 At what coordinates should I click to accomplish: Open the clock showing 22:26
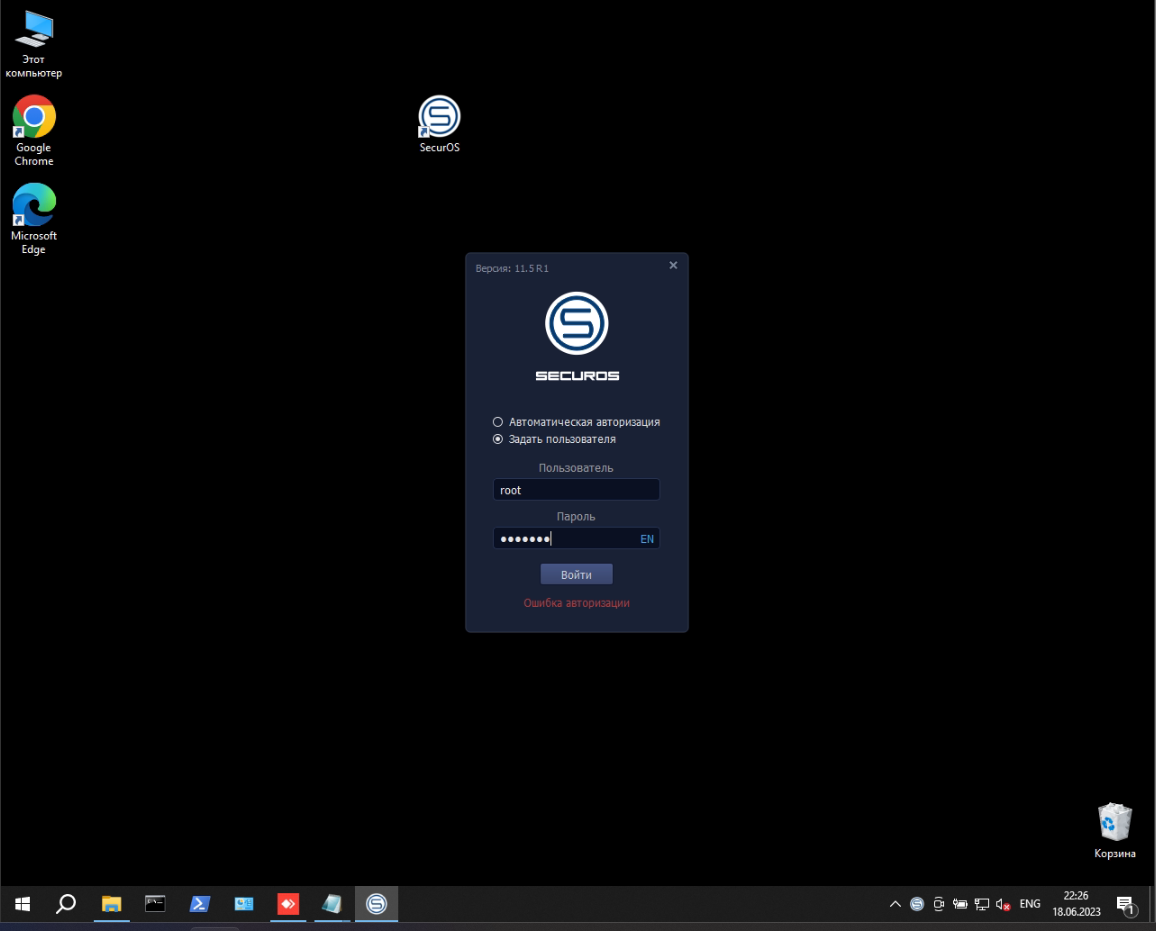pos(1076,904)
